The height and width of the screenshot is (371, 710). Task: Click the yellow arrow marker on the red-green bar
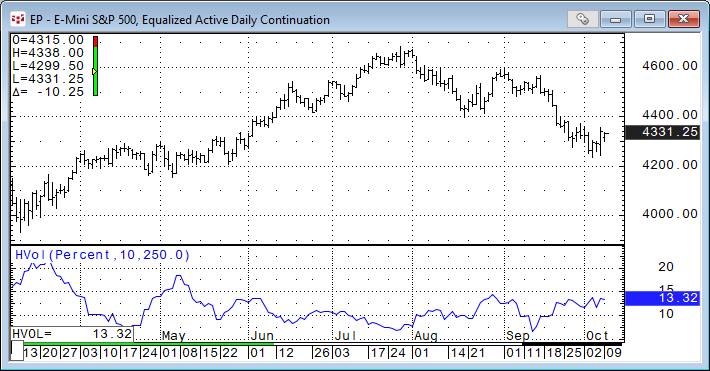point(95,71)
